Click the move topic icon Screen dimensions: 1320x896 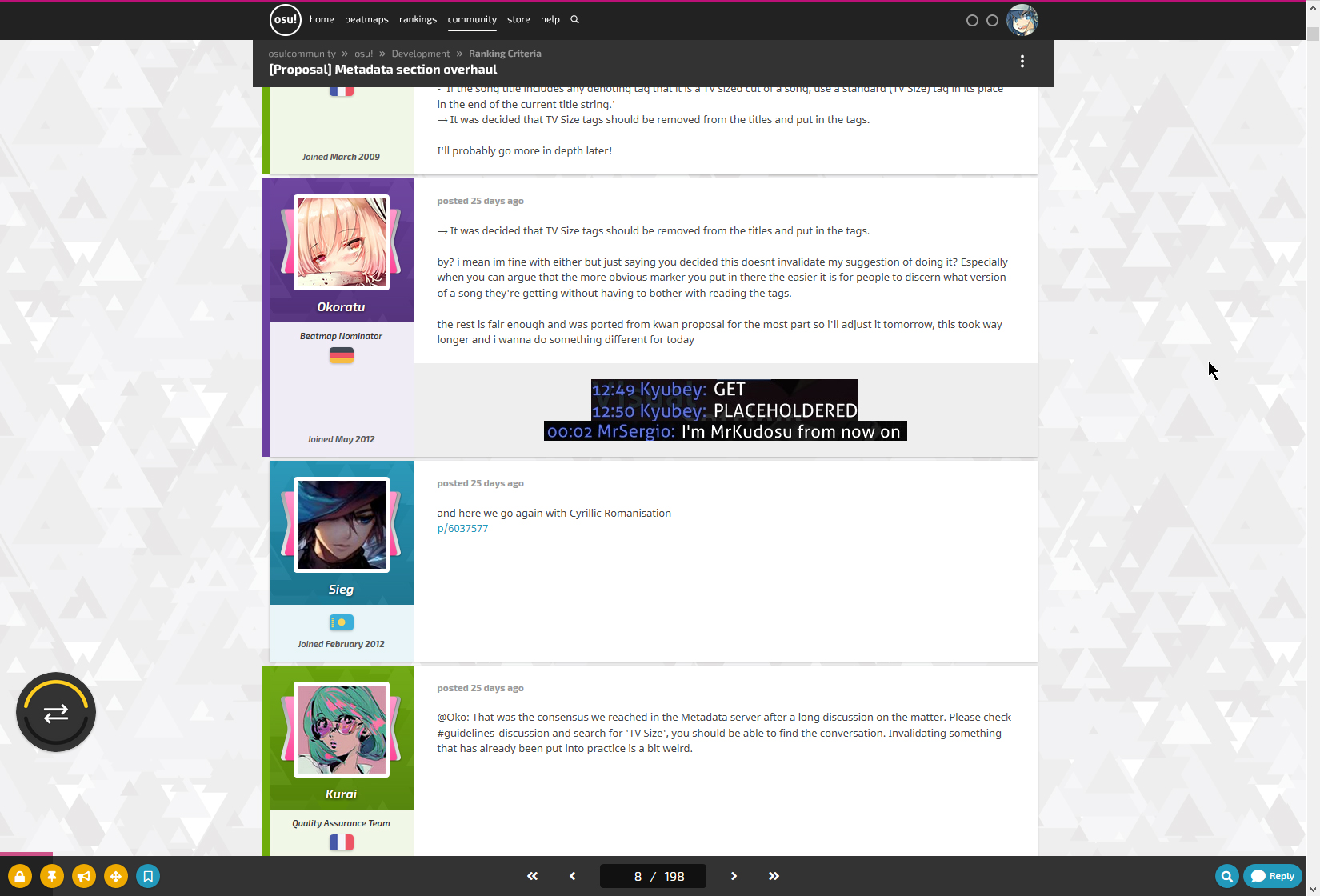[x=116, y=876]
